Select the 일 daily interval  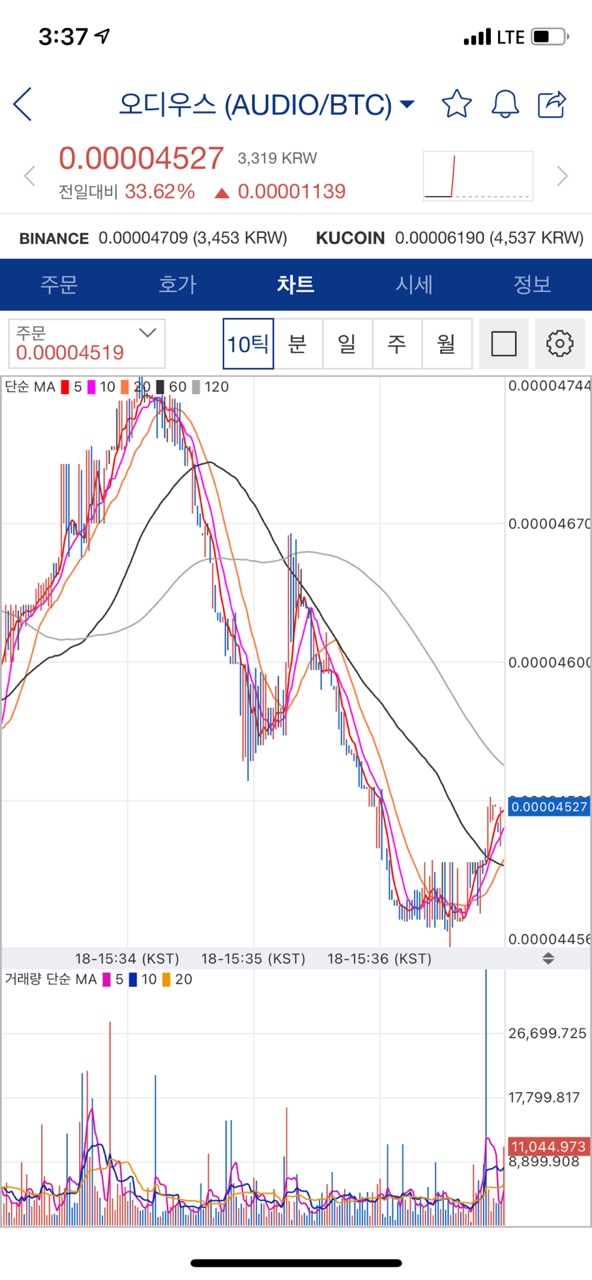pyautogui.click(x=347, y=344)
